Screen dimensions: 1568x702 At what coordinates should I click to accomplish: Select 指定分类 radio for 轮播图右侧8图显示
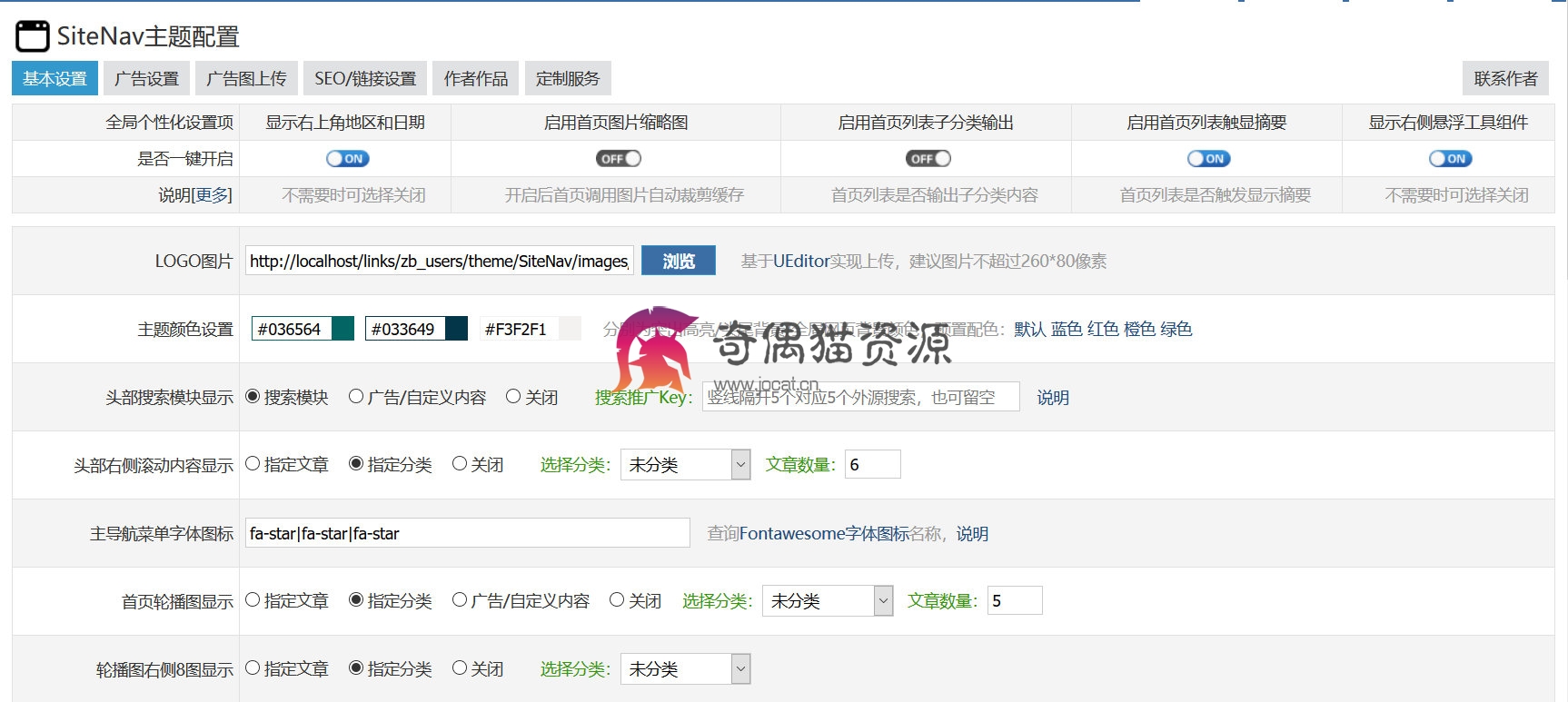356,668
